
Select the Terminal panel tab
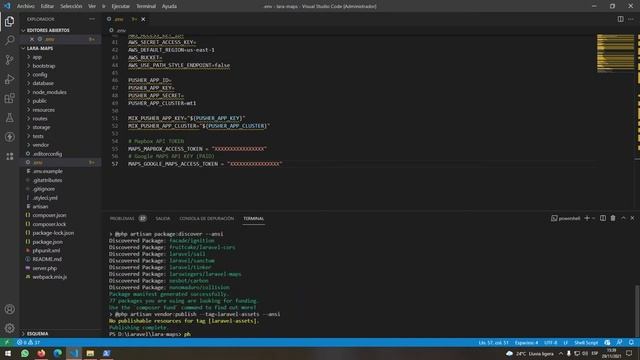(x=254, y=218)
